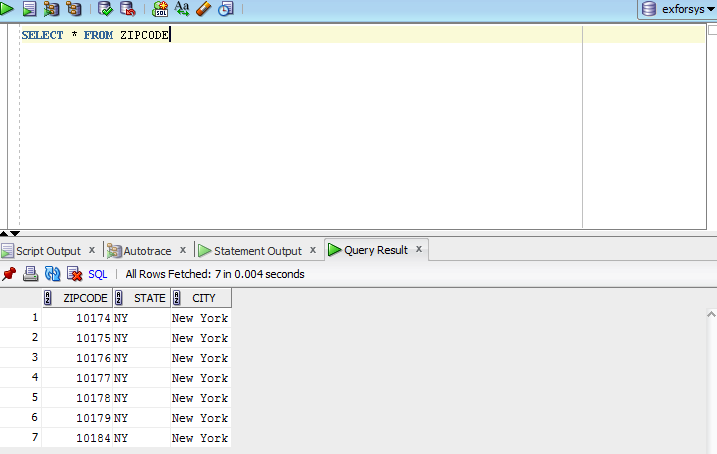This screenshot has height=454, width=717.
Task: Click in the SQL worksheet editor area
Action: tap(300, 130)
